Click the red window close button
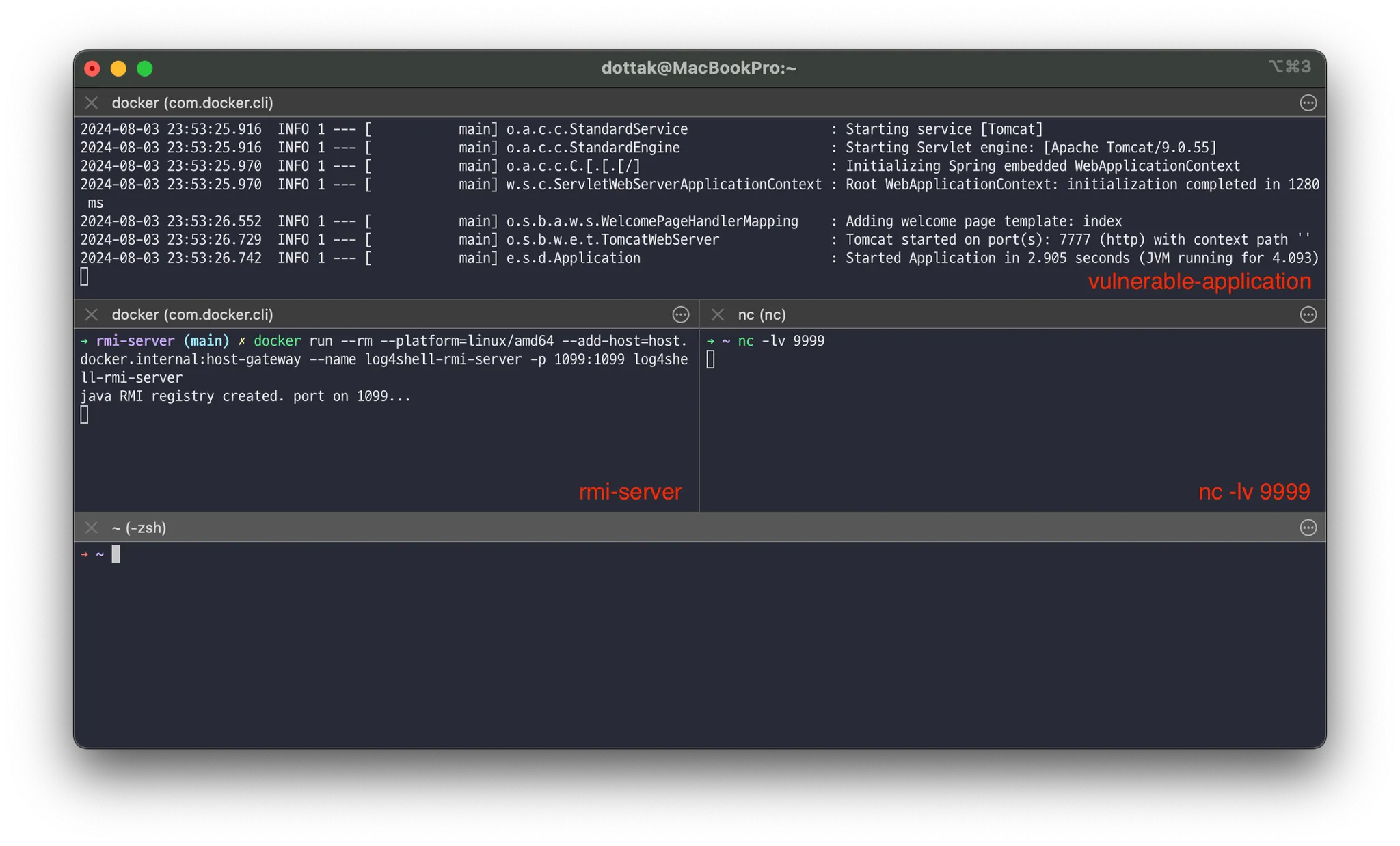 [92, 68]
